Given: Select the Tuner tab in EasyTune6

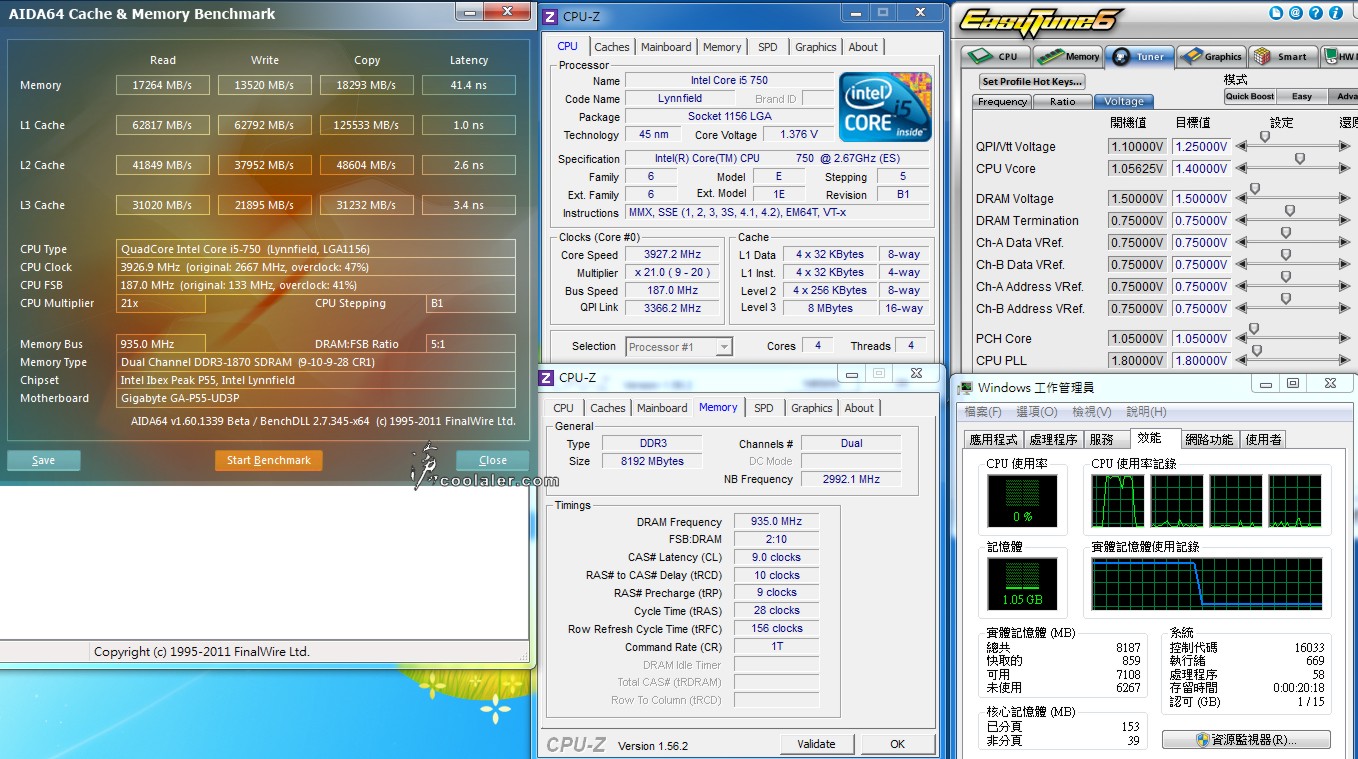Looking at the screenshot, I should 1139,56.
